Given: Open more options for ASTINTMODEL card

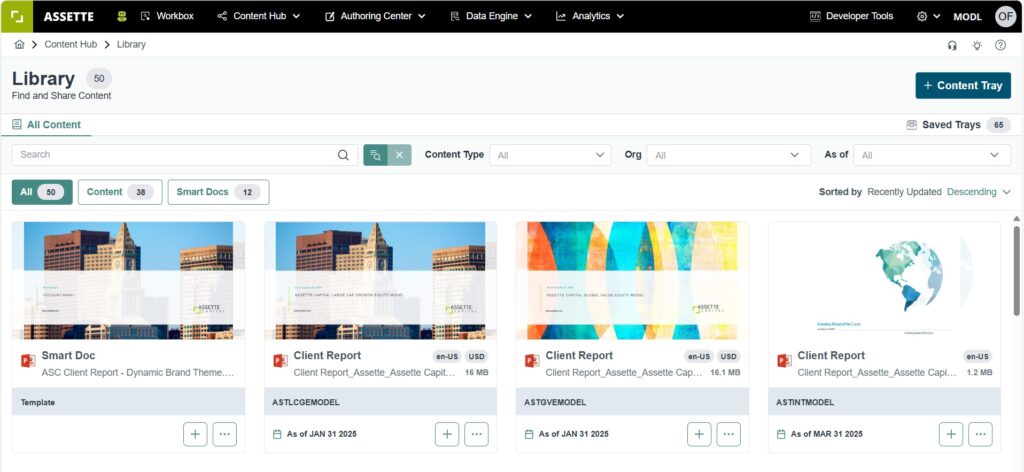Looking at the screenshot, I should pyautogui.click(x=981, y=434).
